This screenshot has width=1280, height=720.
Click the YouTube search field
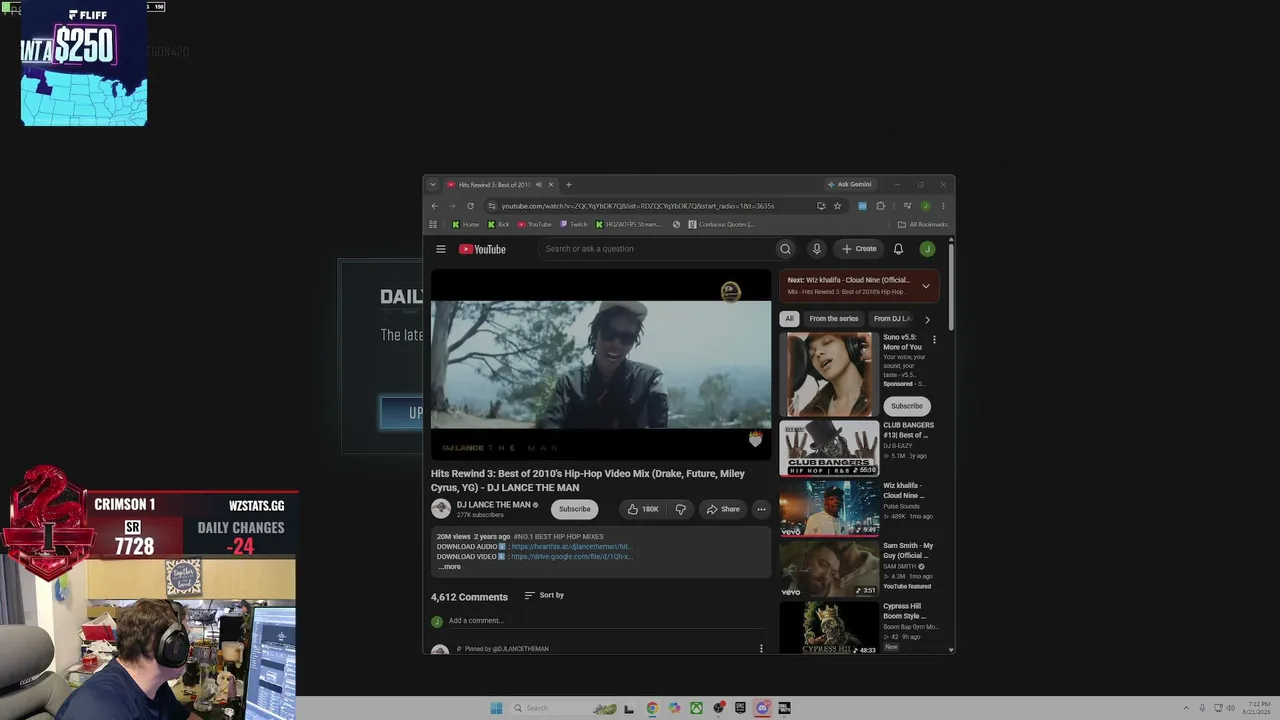tap(656, 249)
